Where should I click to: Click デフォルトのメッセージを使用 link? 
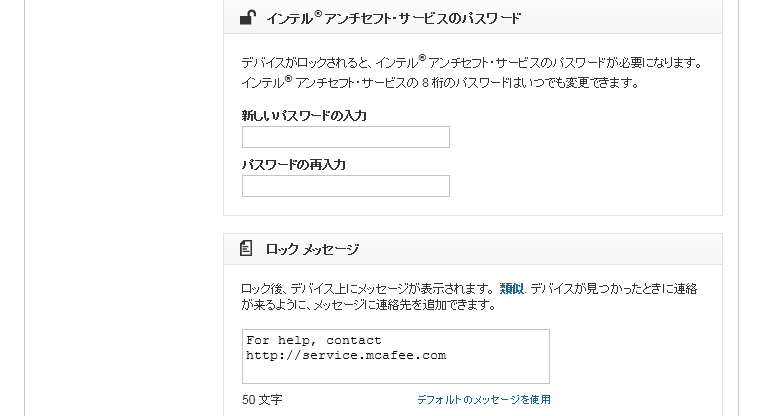483,399
